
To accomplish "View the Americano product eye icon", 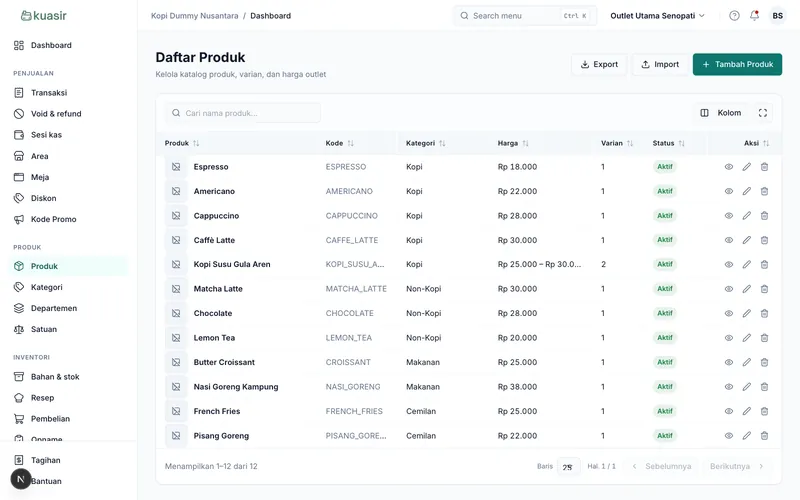I will (x=729, y=191).
